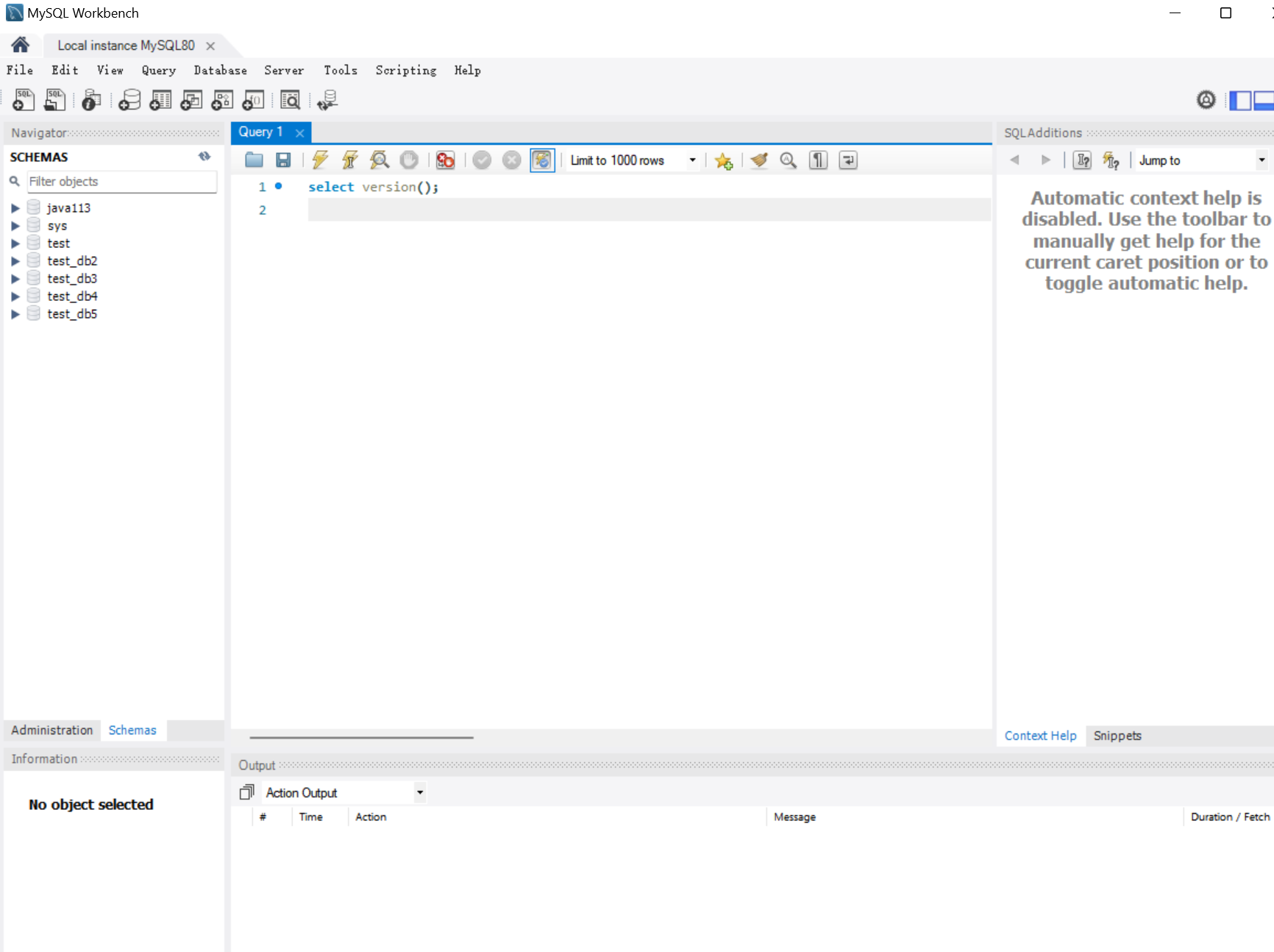Create a new table icon in main toolbar
This screenshot has width=1274, height=952.
[160, 99]
